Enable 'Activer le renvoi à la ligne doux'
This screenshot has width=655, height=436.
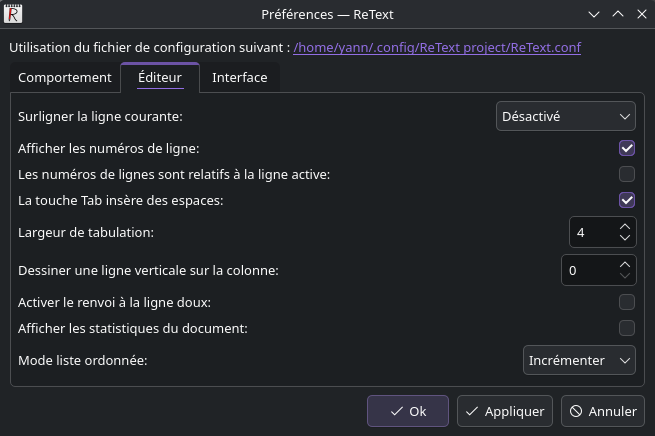point(627,302)
